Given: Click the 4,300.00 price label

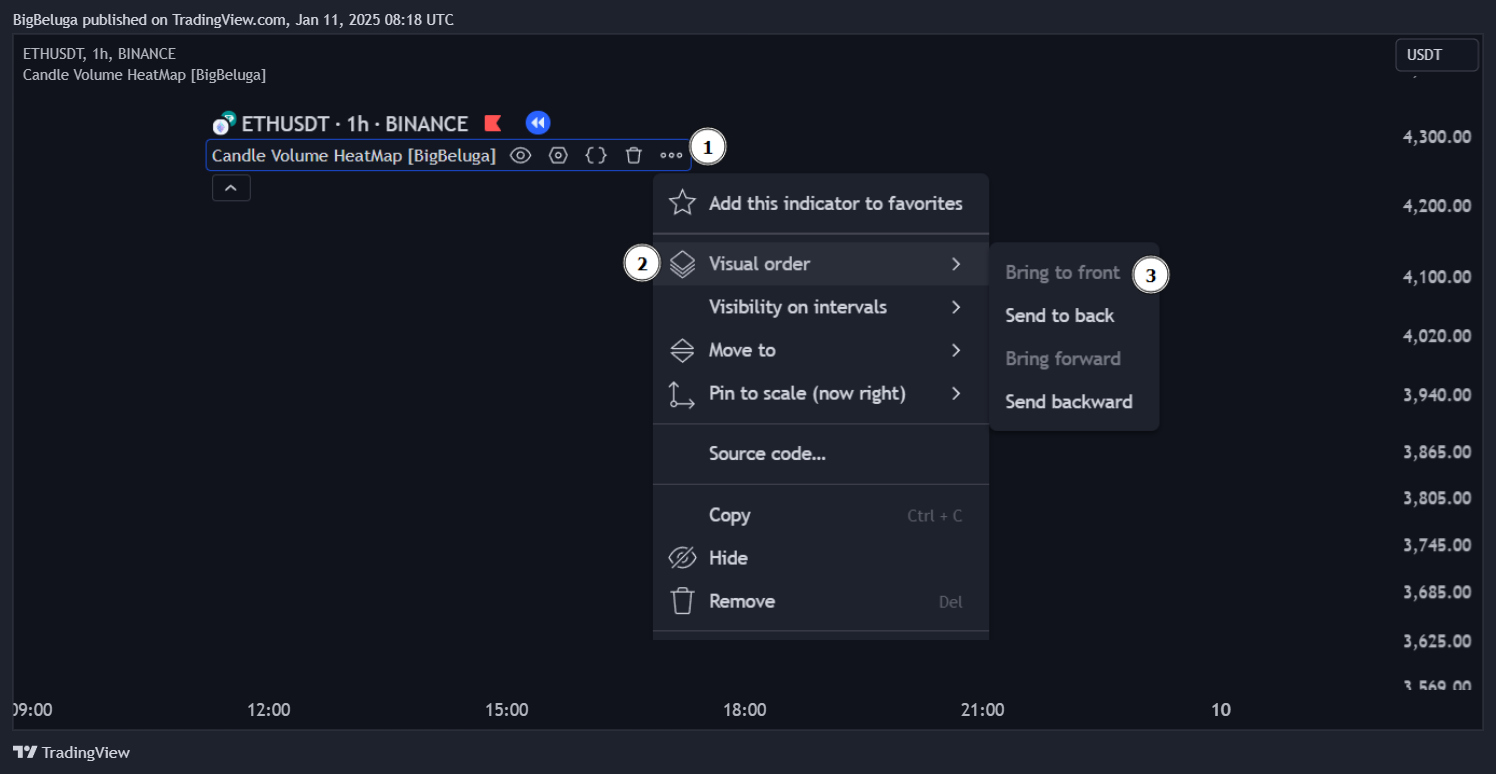Looking at the screenshot, I should coord(1437,137).
